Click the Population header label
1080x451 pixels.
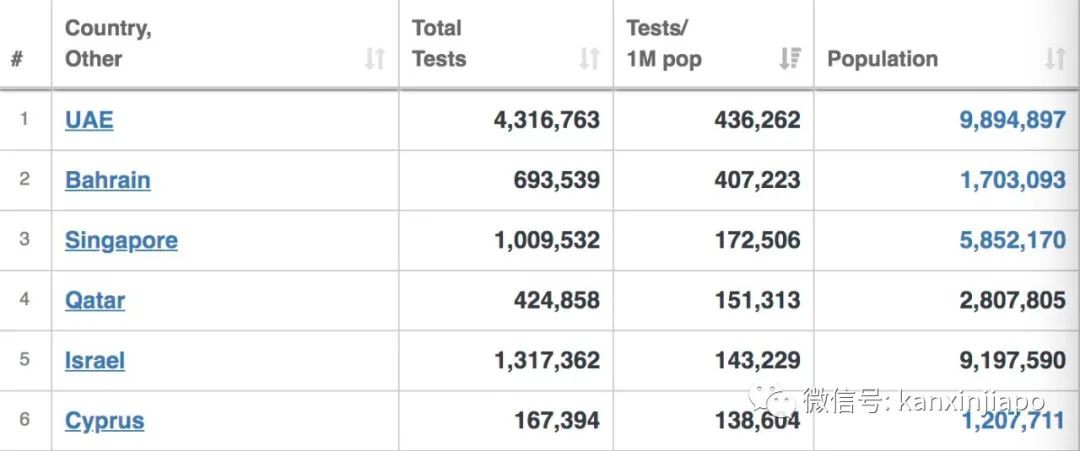882,59
